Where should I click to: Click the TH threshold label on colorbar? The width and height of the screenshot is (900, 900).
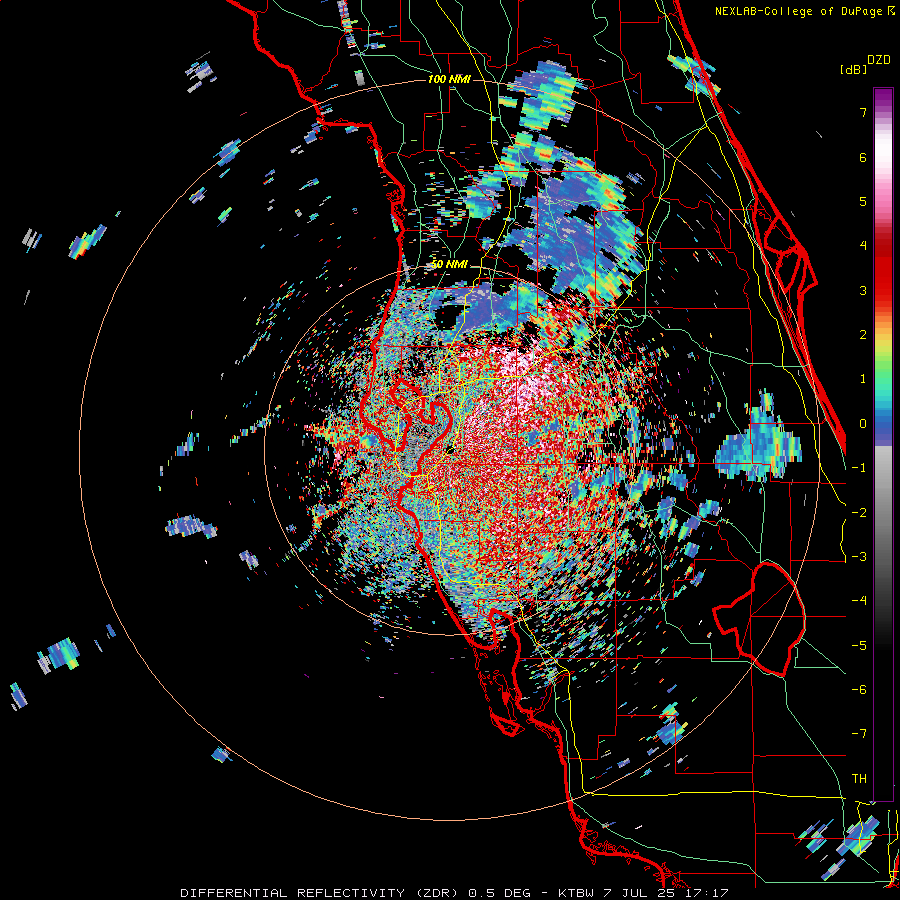point(859,779)
